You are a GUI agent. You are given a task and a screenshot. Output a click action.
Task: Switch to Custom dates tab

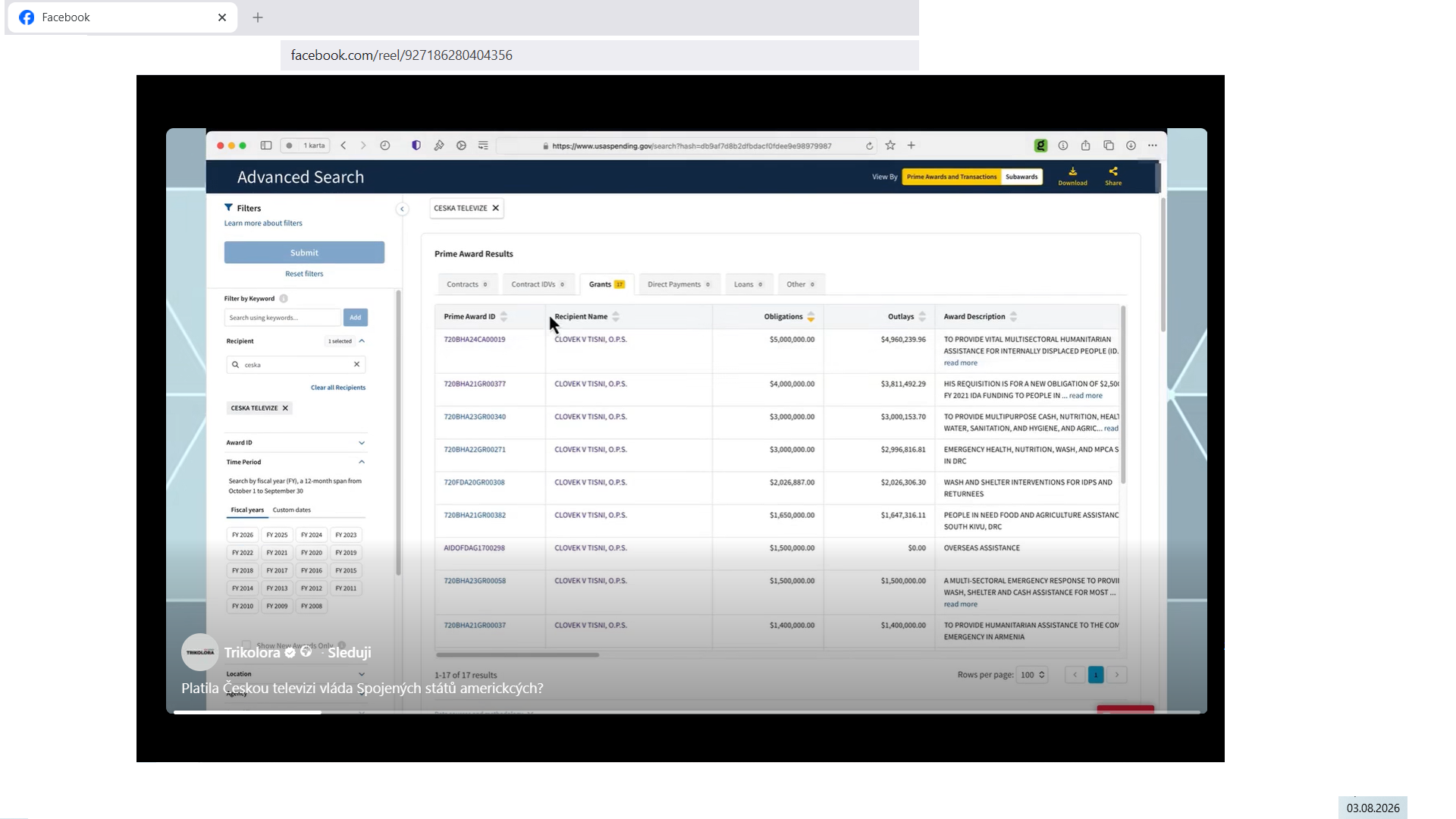[292, 510]
